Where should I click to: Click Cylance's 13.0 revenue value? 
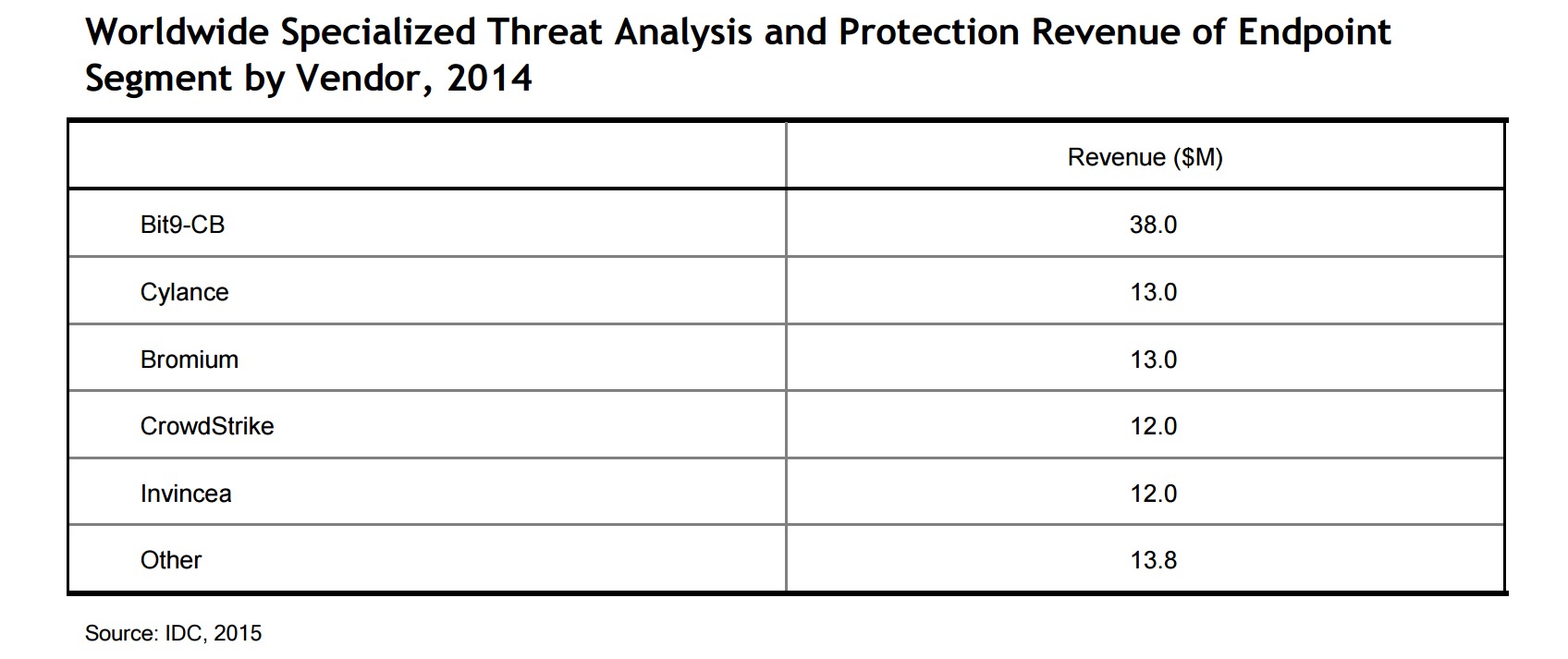pyautogui.click(x=1153, y=292)
